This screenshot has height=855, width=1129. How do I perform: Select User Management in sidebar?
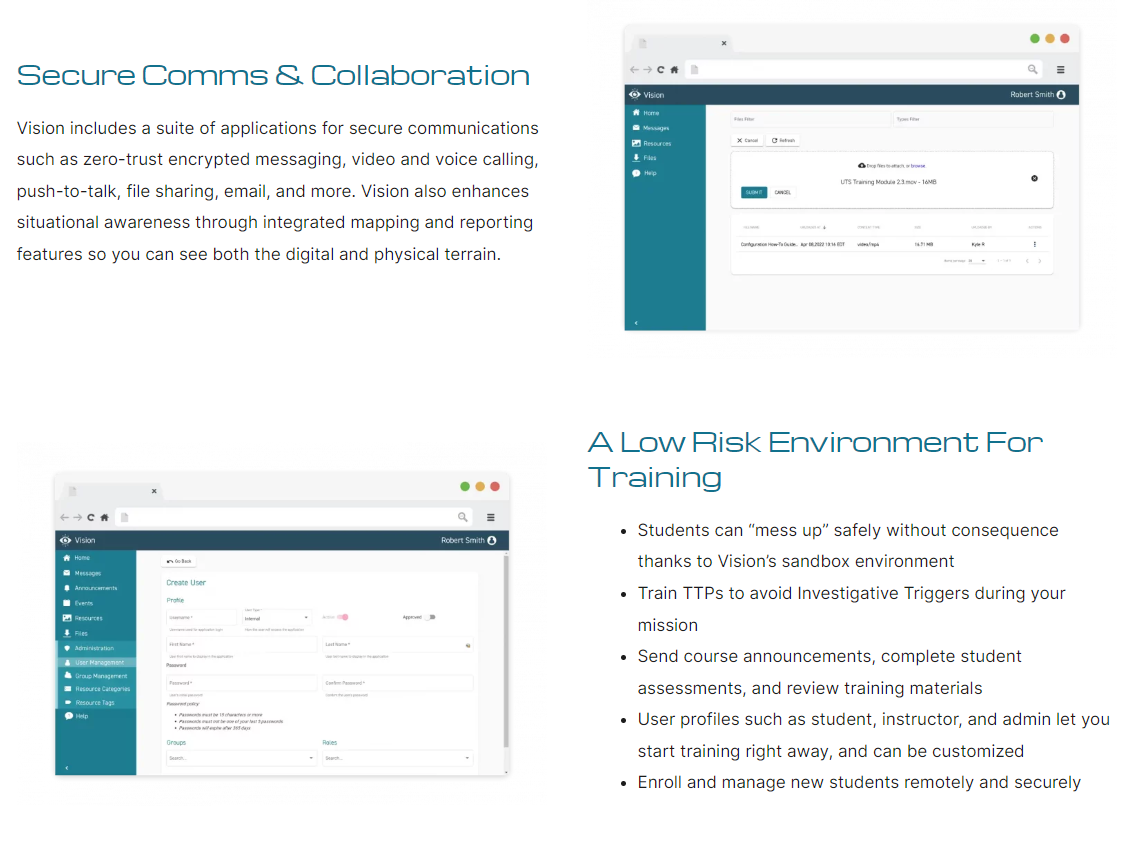tap(99, 662)
